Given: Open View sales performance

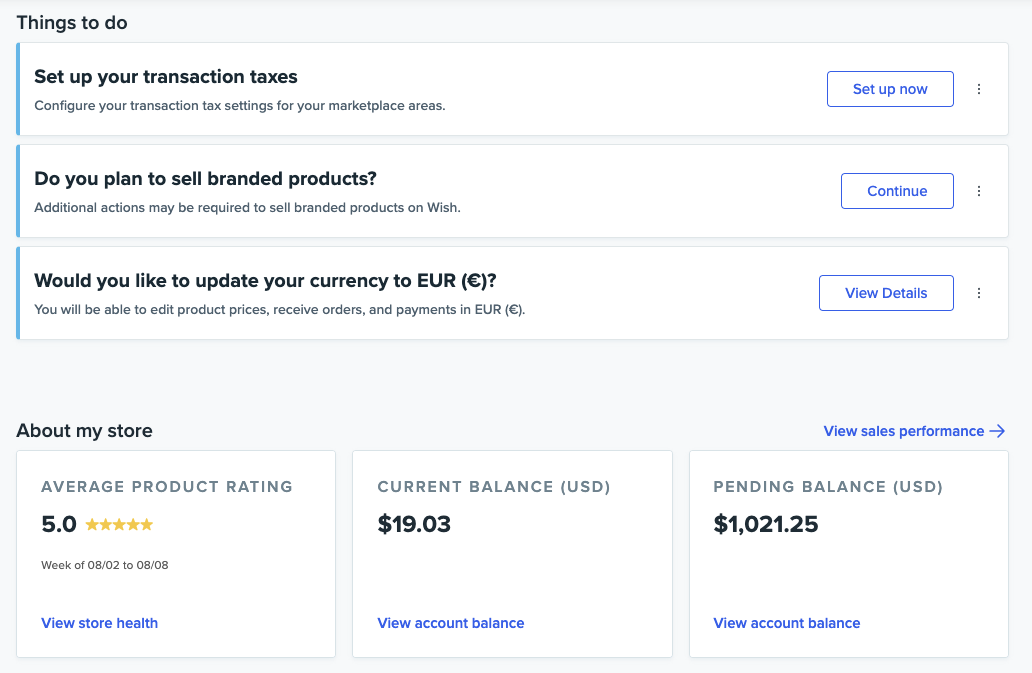Looking at the screenshot, I should click(901, 431).
